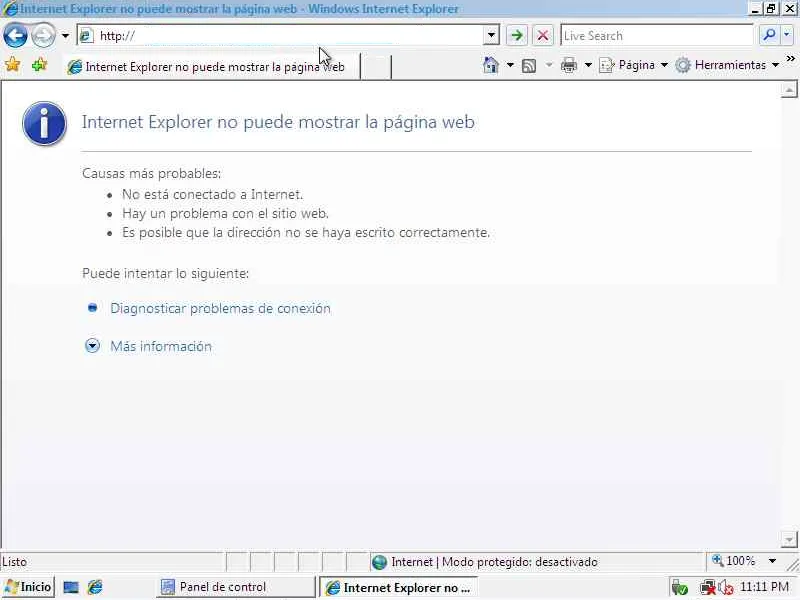Click the browser Back arrow button
This screenshot has width=800, height=600.
pos(15,36)
